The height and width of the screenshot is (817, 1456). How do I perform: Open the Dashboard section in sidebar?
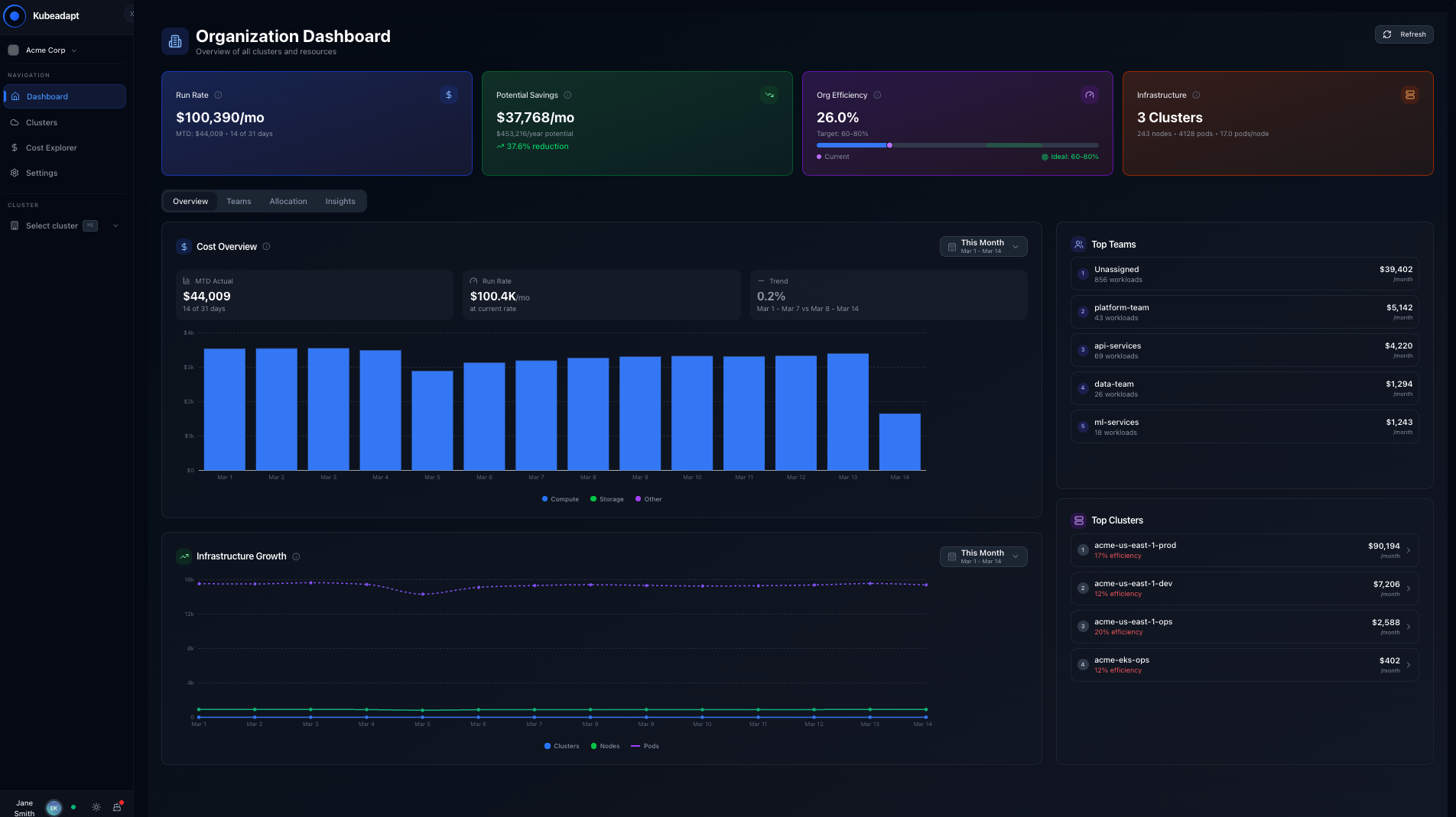coord(47,96)
